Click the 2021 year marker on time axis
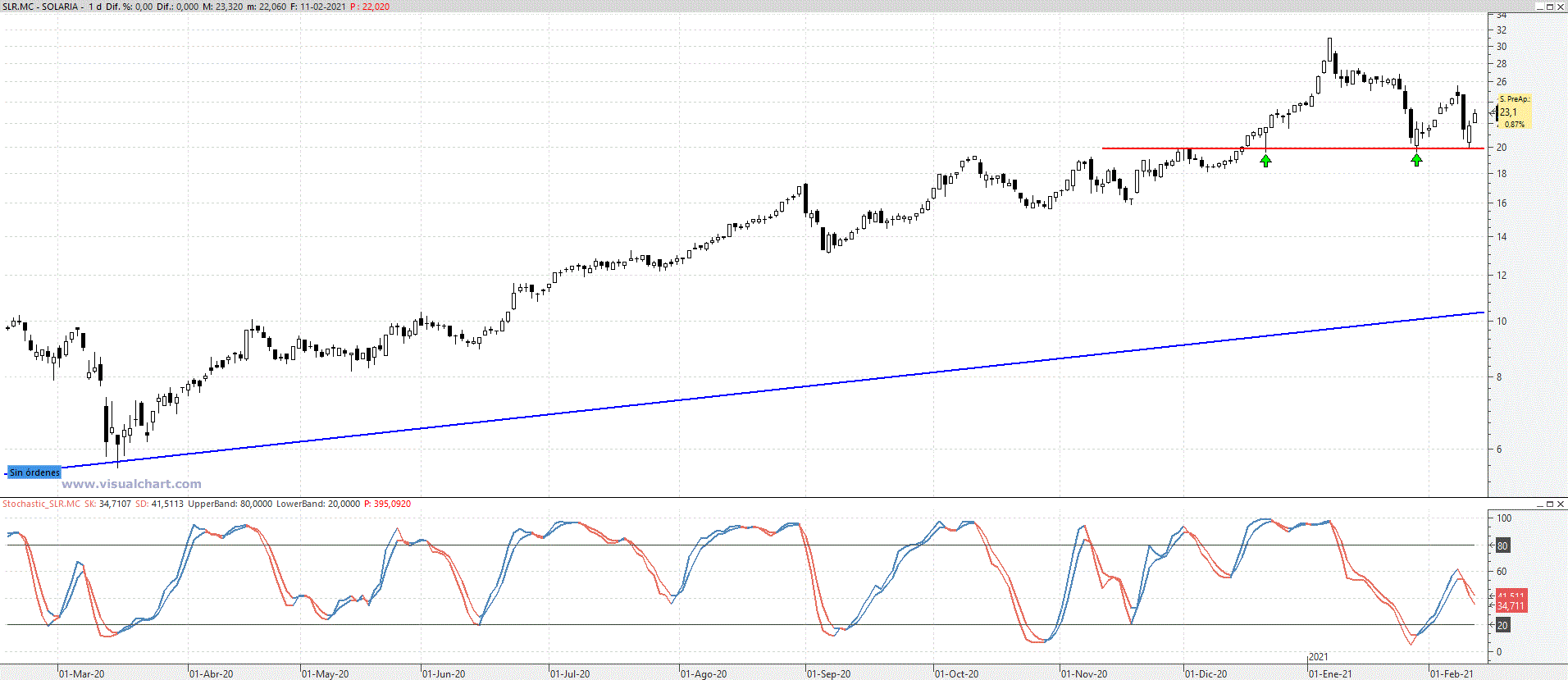Screen dimensions: 1568x680 pos(1318,657)
